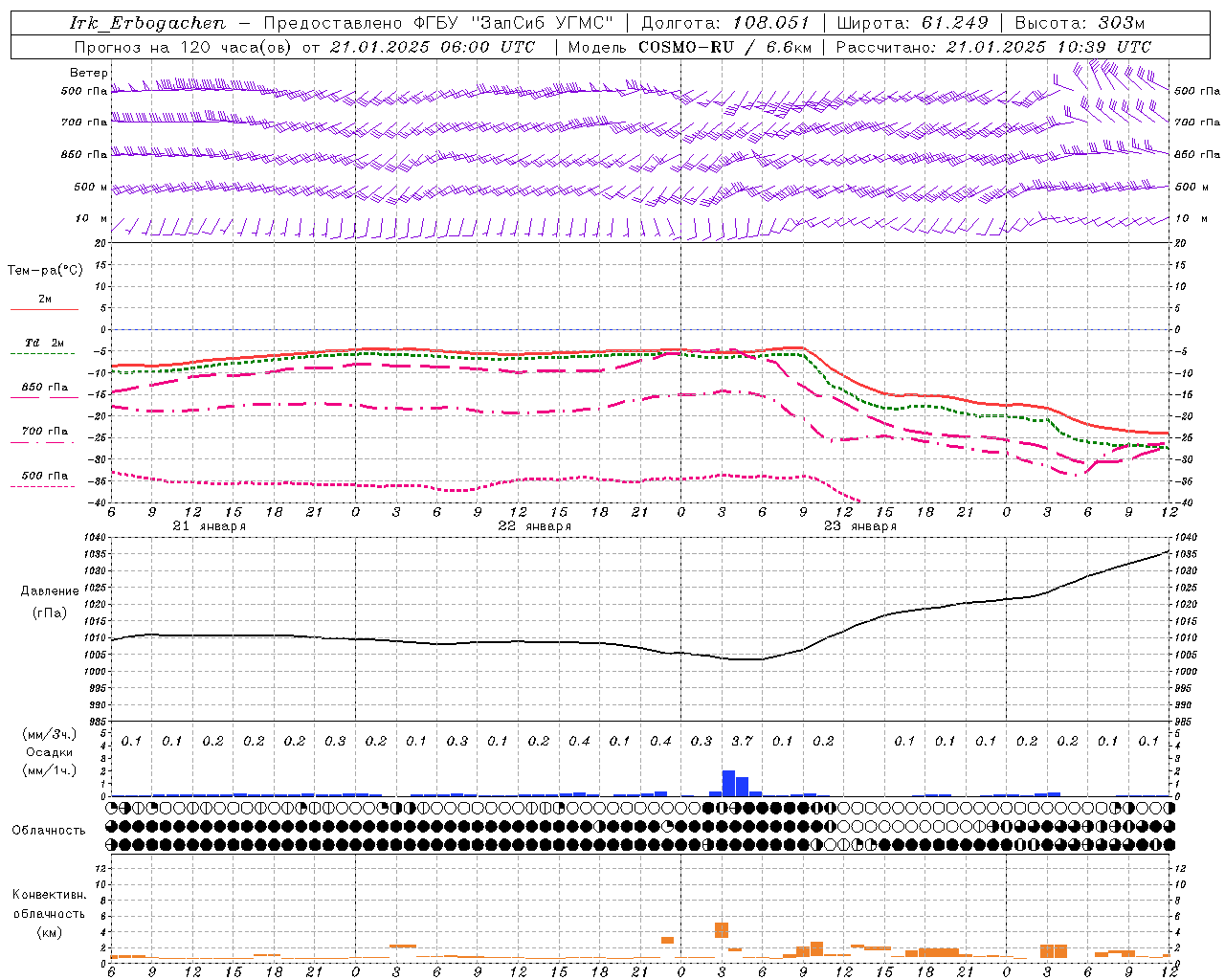Click the '(мм/3ч.)' precipitation unit label
Screen dimensions: 1225x980
point(50,734)
